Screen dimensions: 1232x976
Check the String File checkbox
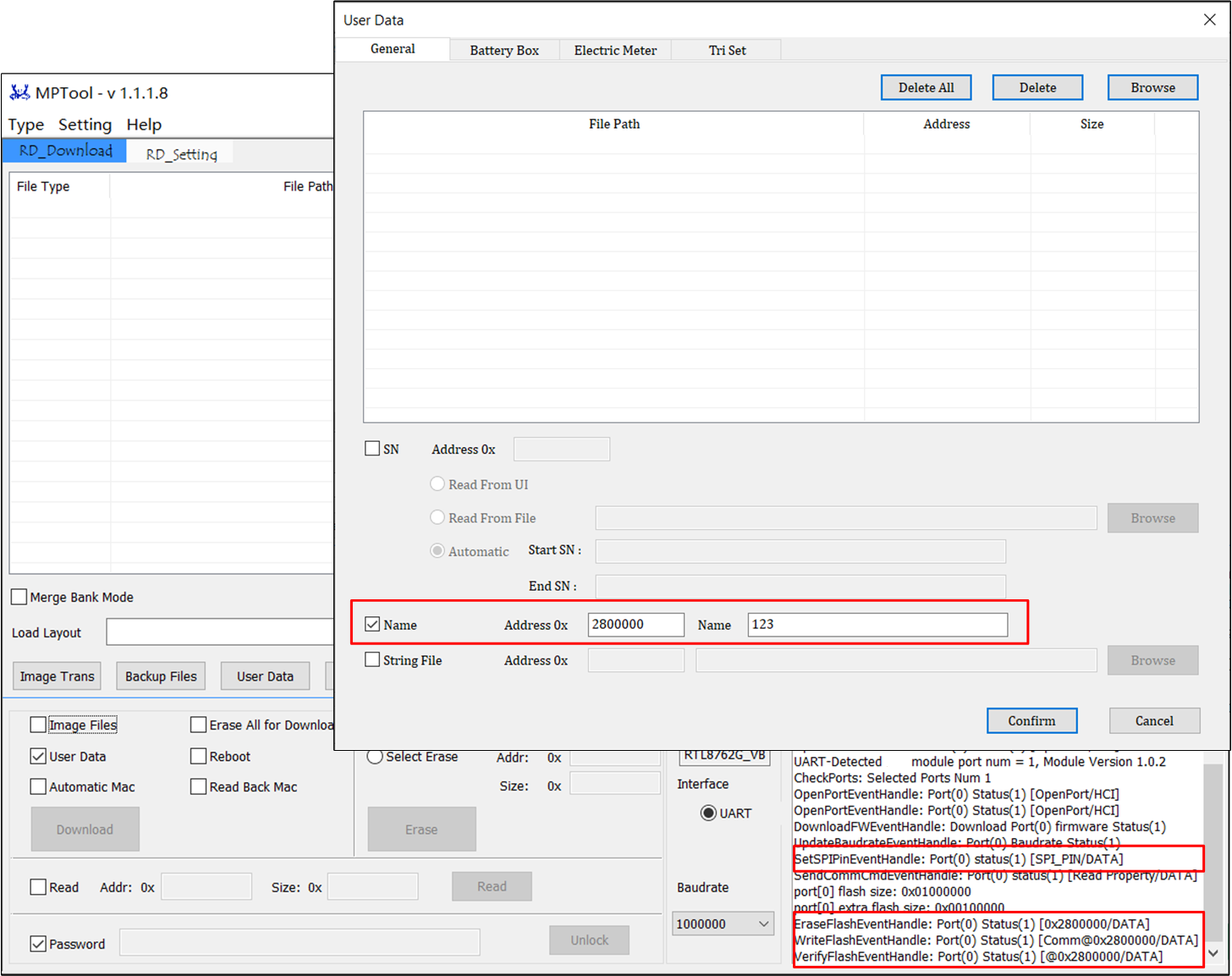coord(372,660)
